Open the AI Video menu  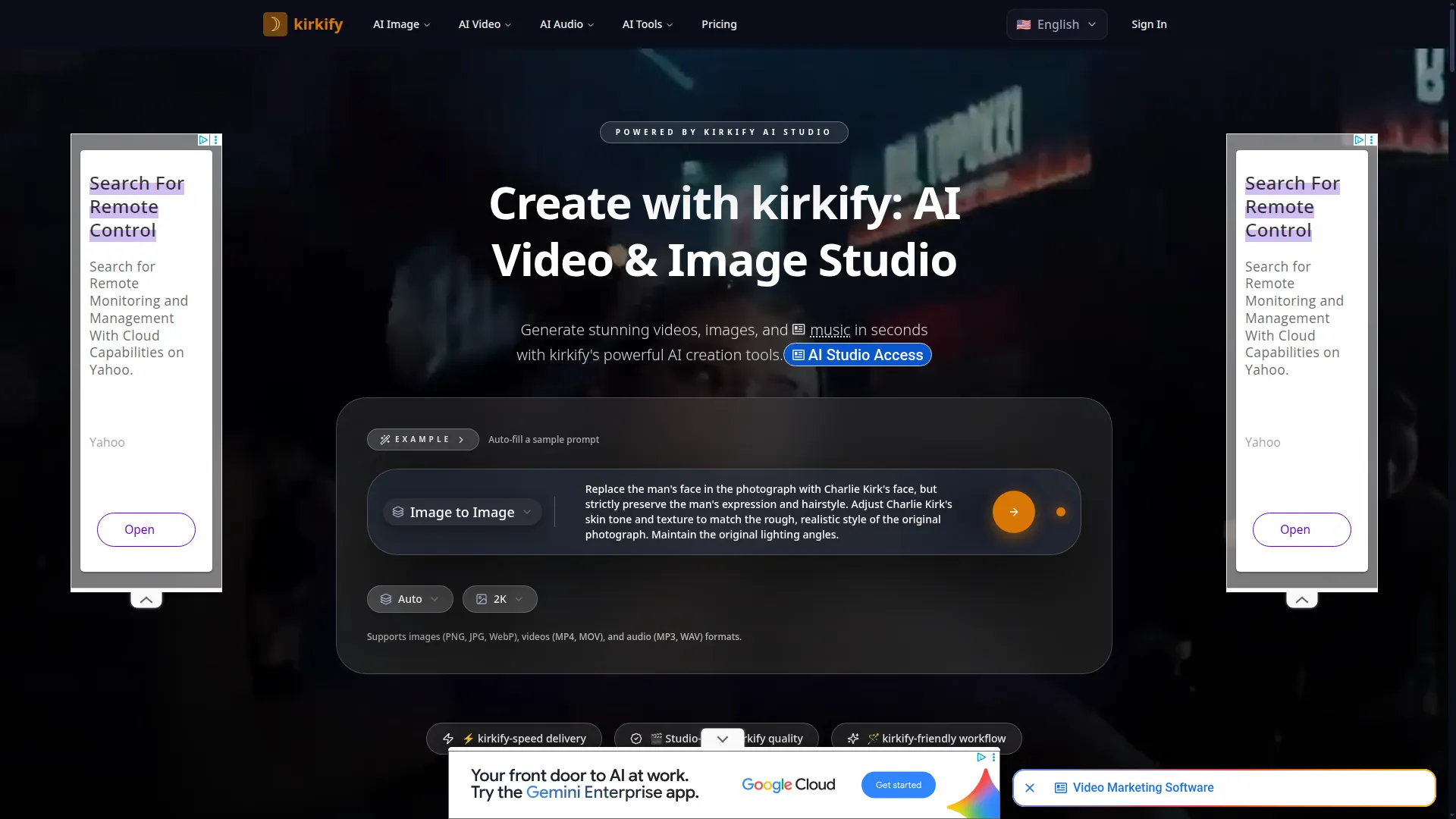[x=485, y=24]
